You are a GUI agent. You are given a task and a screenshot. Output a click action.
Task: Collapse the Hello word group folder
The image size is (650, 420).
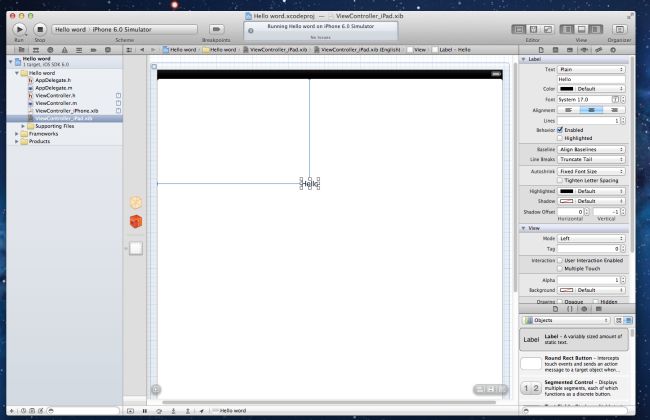tap(17, 73)
